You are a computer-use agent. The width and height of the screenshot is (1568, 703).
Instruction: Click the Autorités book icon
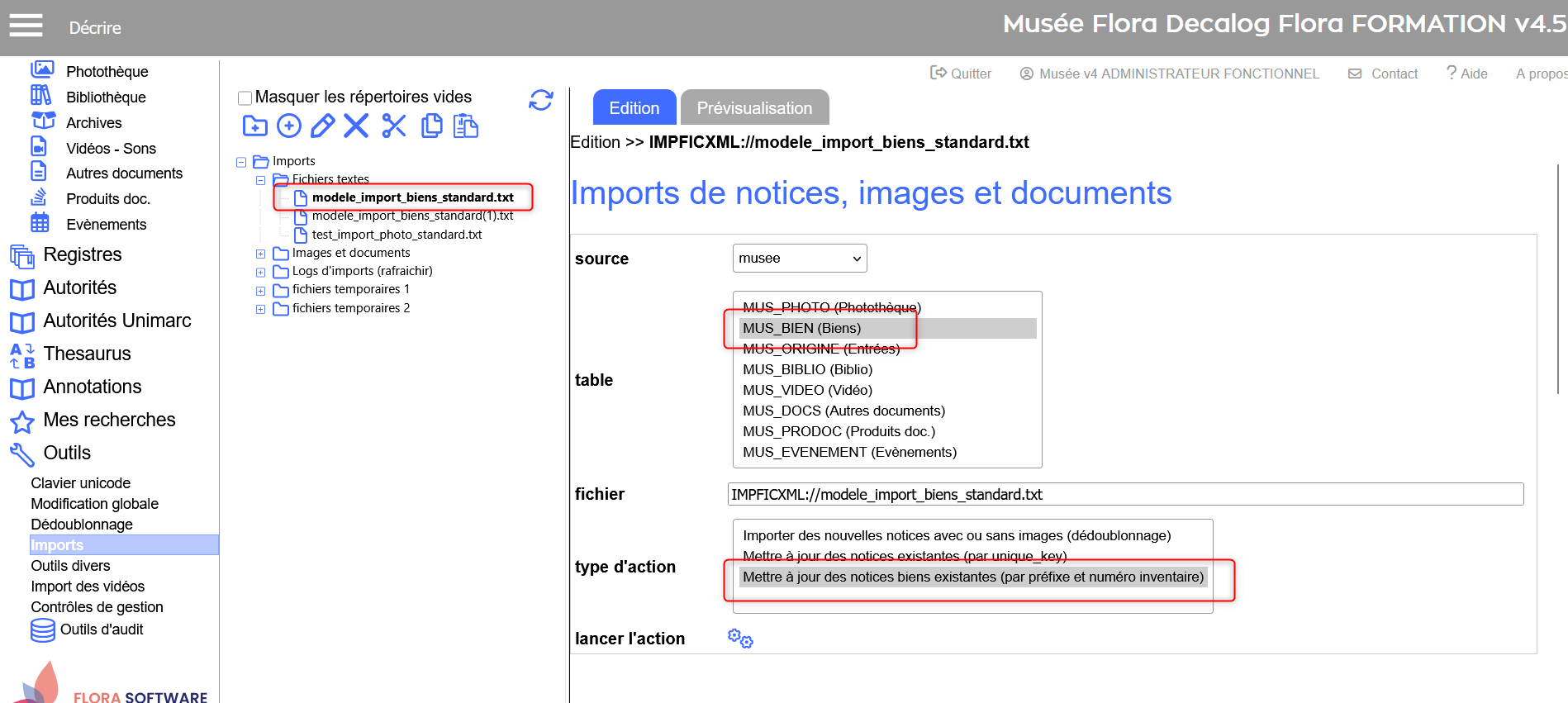coord(22,289)
